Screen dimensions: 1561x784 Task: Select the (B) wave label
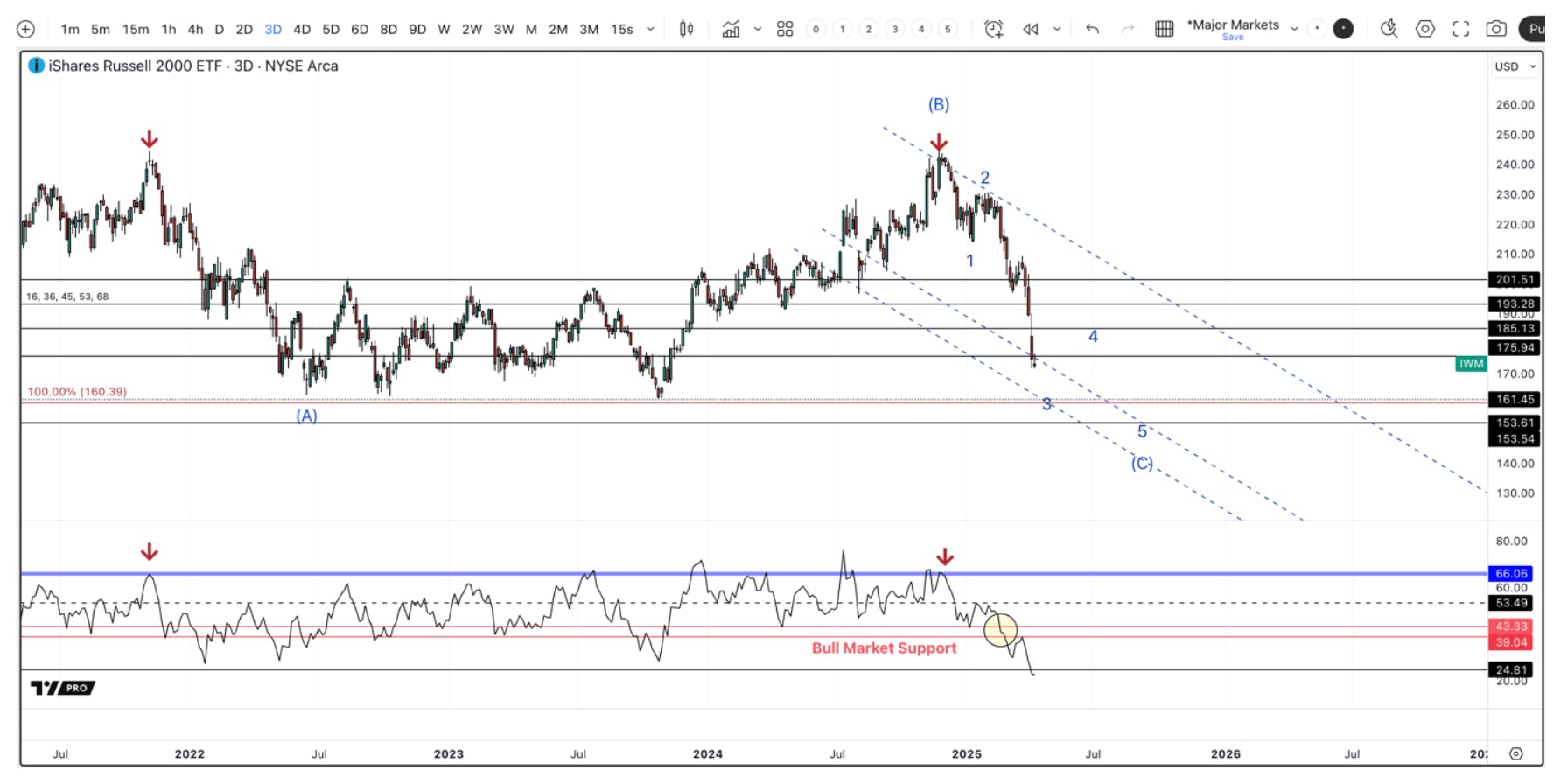(939, 104)
